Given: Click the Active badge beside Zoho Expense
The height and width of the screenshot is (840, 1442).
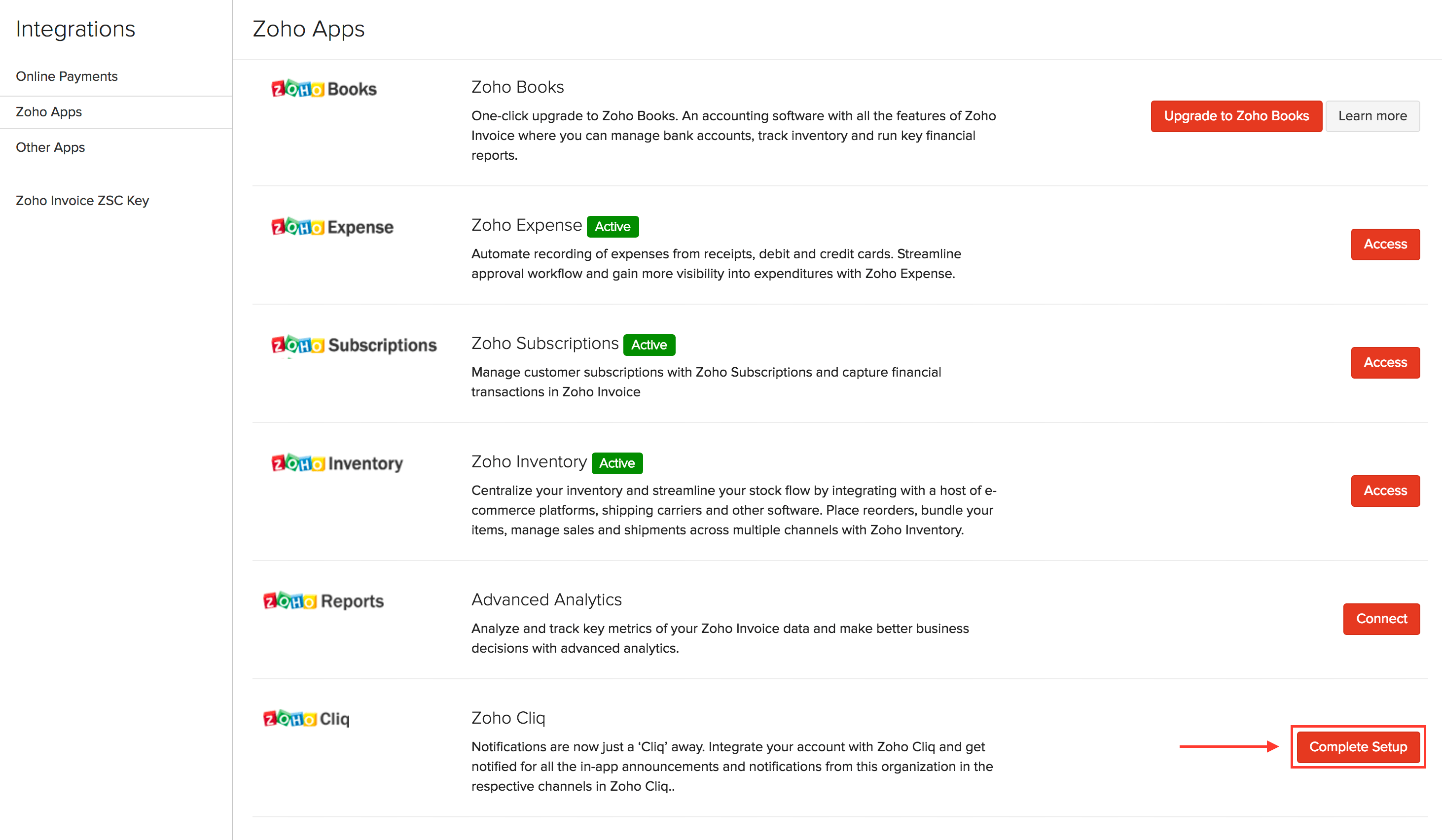Looking at the screenshot, I should (613, 226).
